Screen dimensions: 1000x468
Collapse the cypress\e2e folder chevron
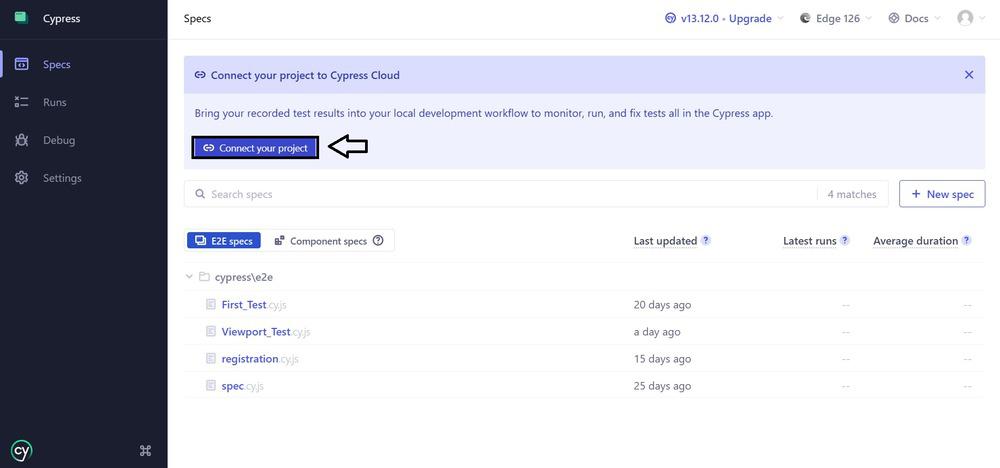point(189,277)
